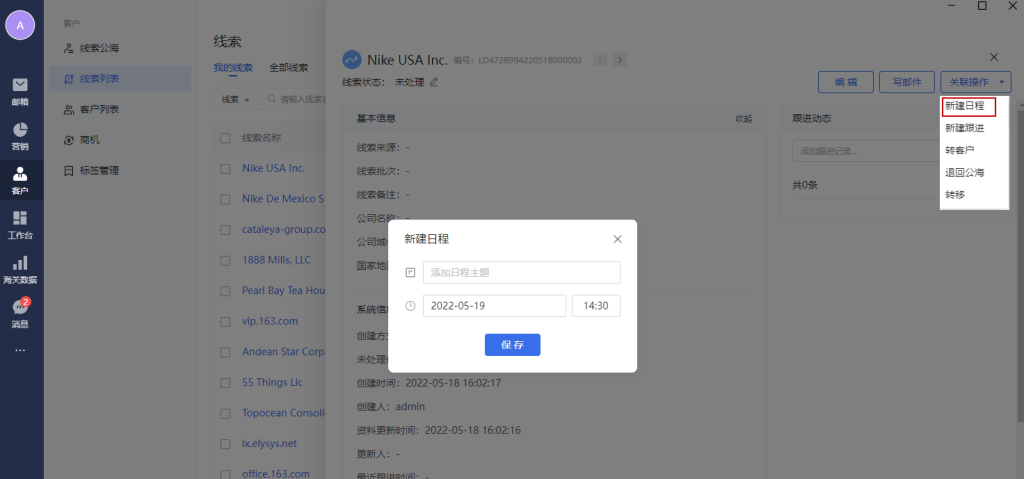
Task: Click the 保存 button in dialog
Action: 512,344
